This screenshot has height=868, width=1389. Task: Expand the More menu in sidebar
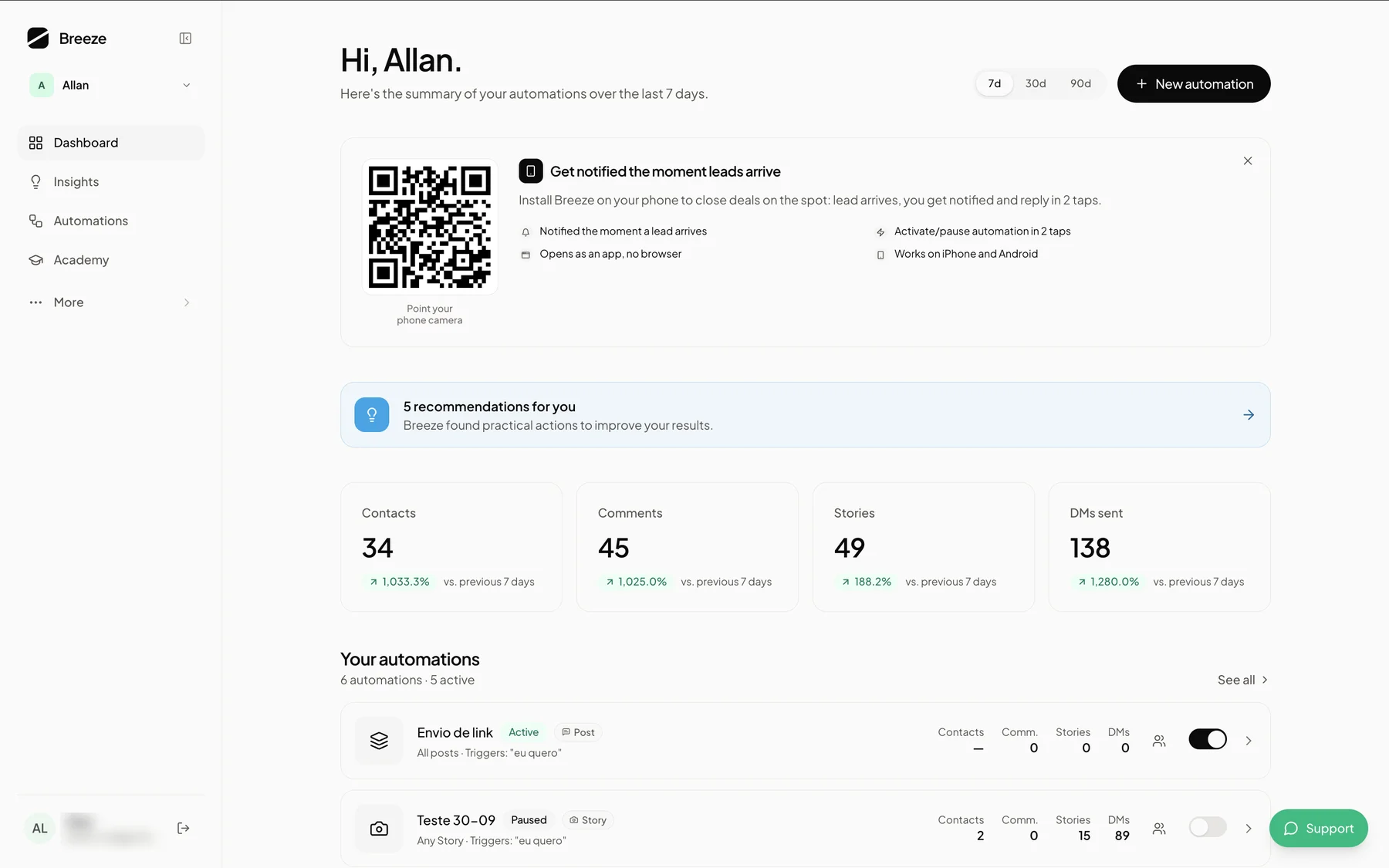[x=110, y=302]
